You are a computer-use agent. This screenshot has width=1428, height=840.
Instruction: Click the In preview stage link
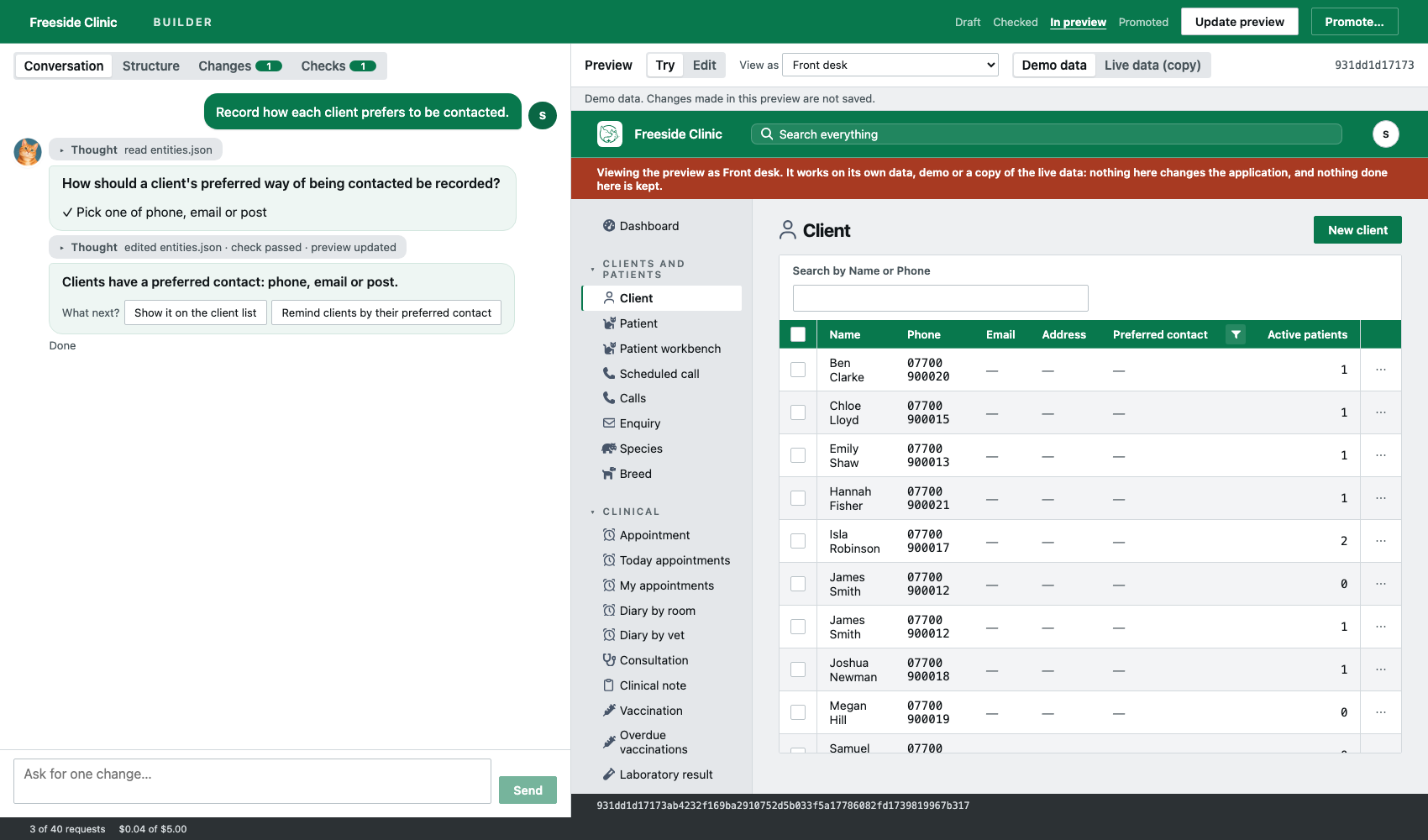click(1078, 23)
